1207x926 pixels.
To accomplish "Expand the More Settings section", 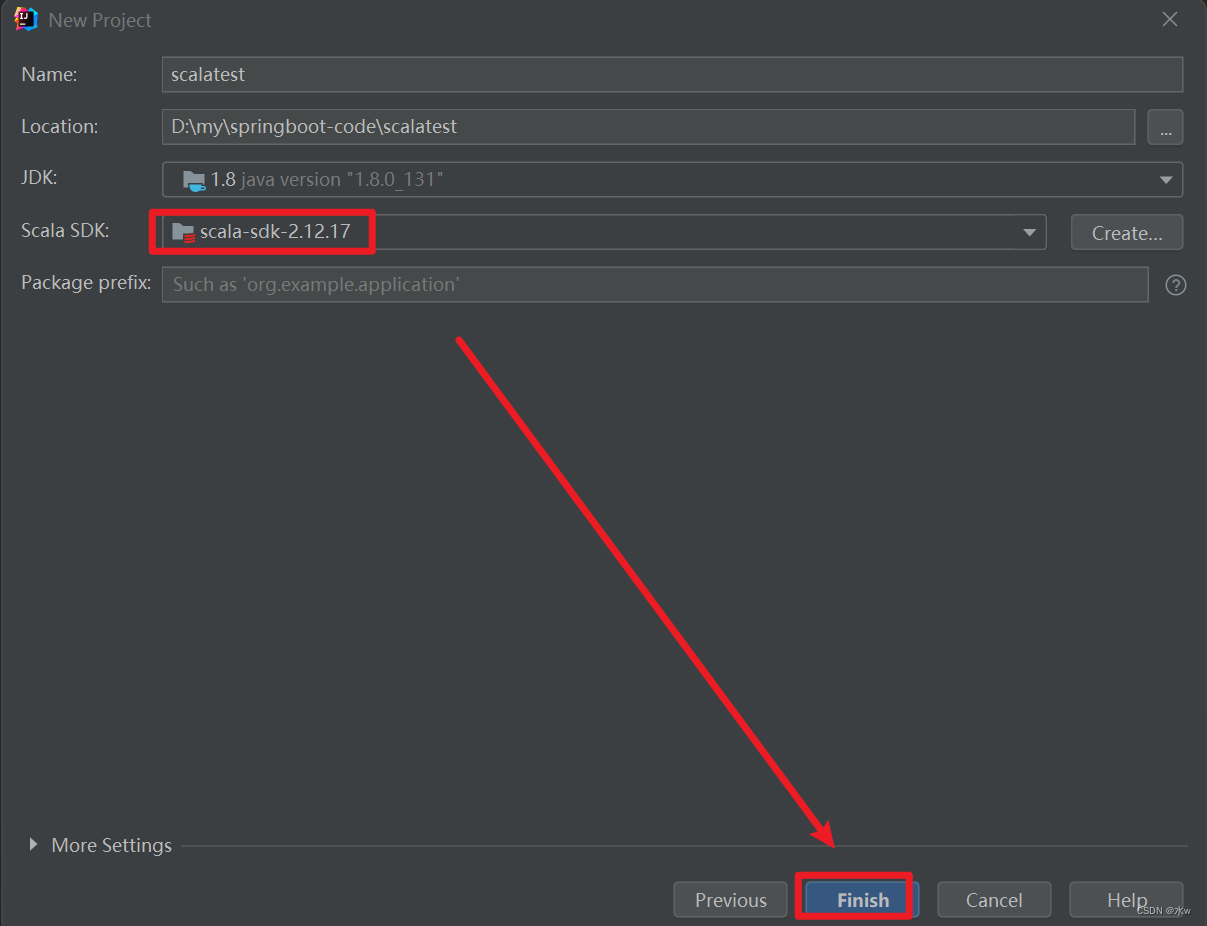I will (x=32, y=845).
